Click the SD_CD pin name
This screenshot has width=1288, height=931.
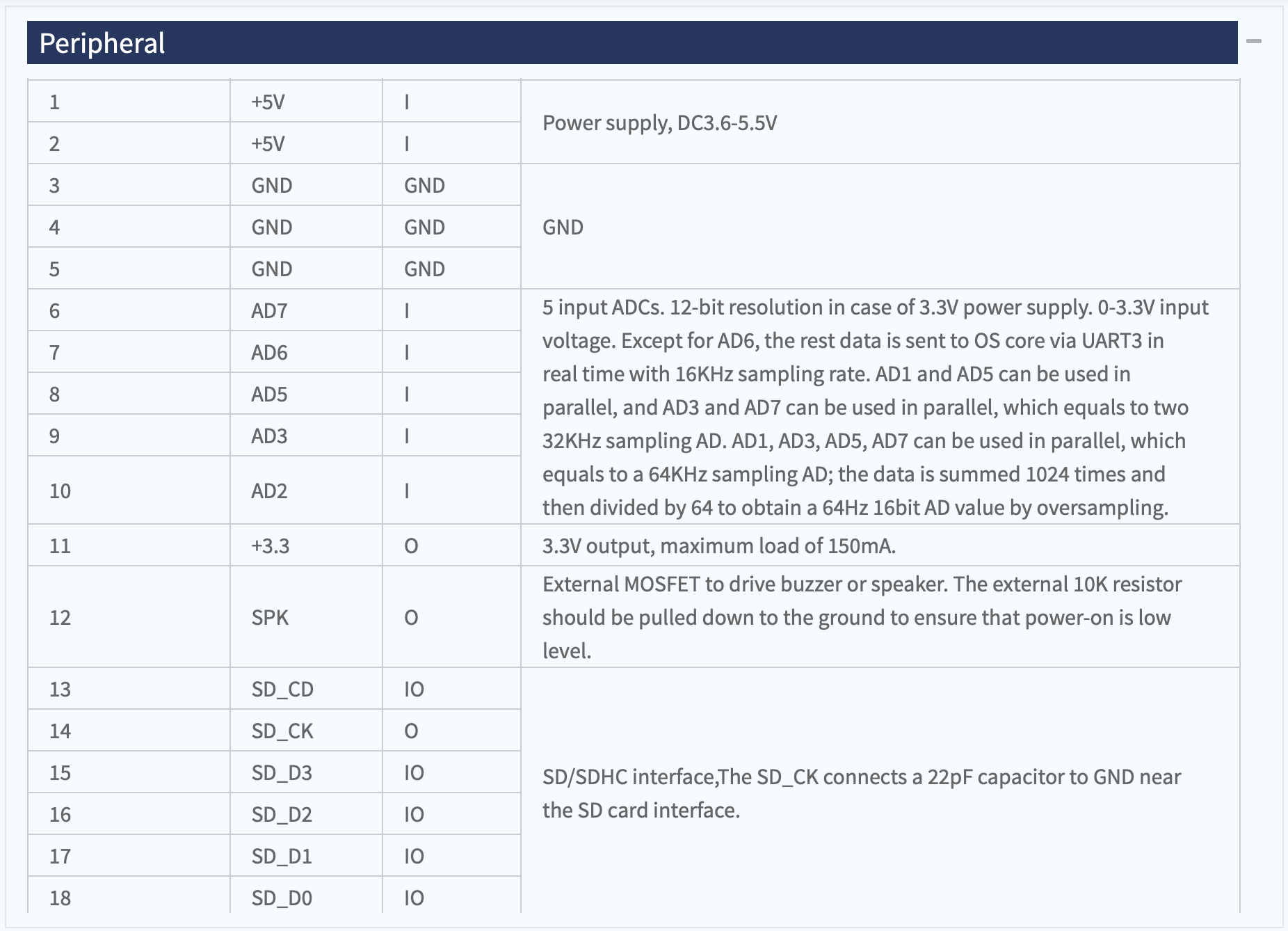coord(282,689)
